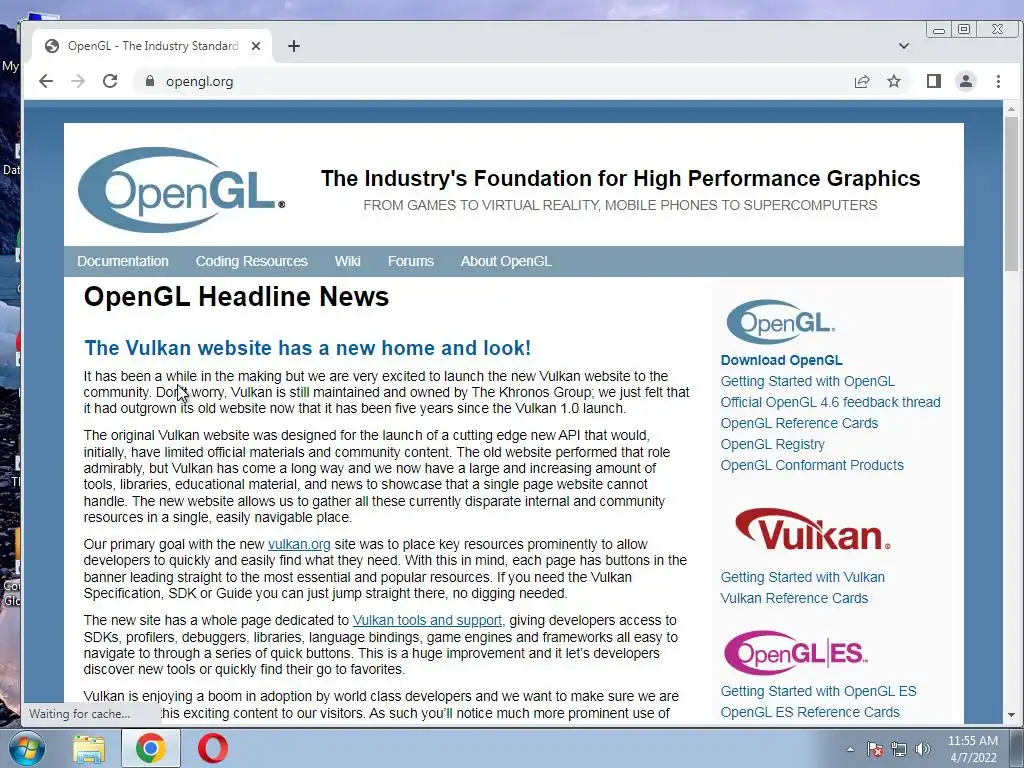Click the Chrome taskbar icon
The height and width of the screenshot is (768, 1024).
pos(150,748)
